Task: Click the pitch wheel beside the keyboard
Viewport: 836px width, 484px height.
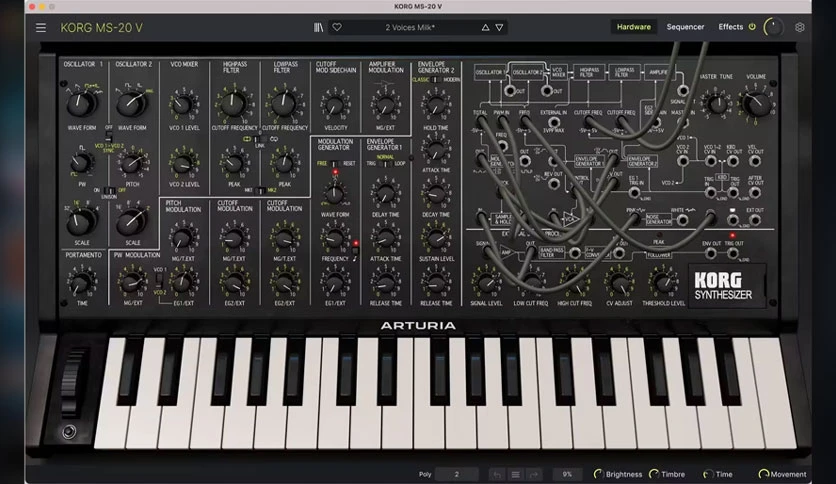Action: (70, 382)
